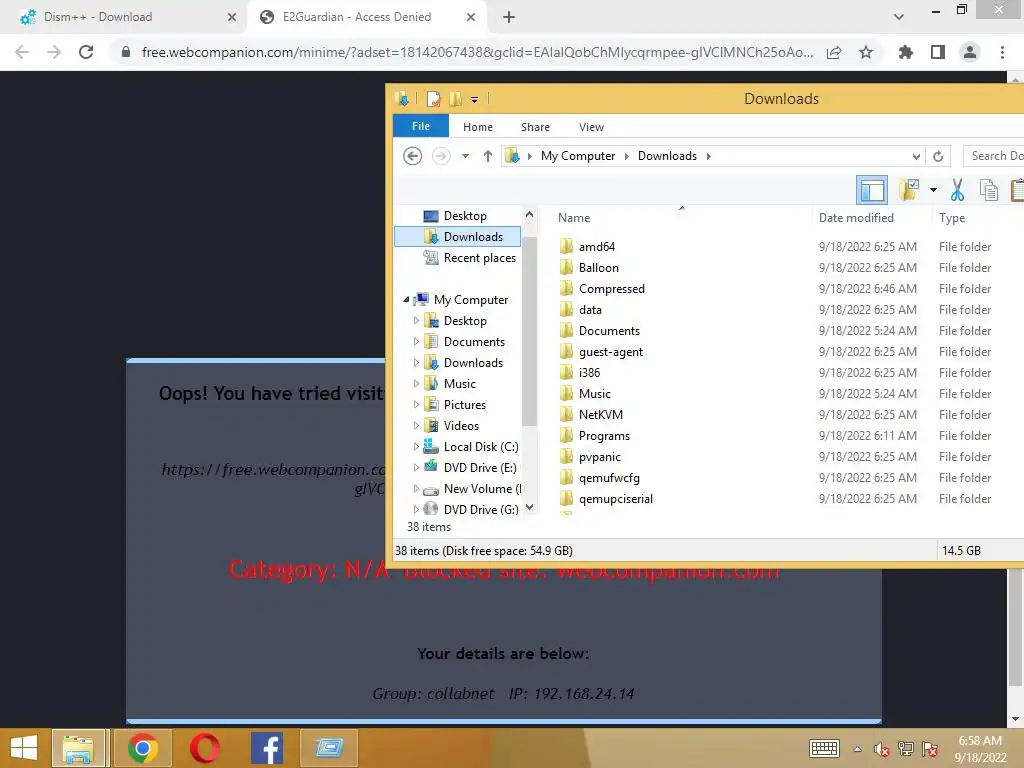This screenshot has width=1024, height=768.
Task: Open Chrome from the taskbar
Action: tap(143, 748)
